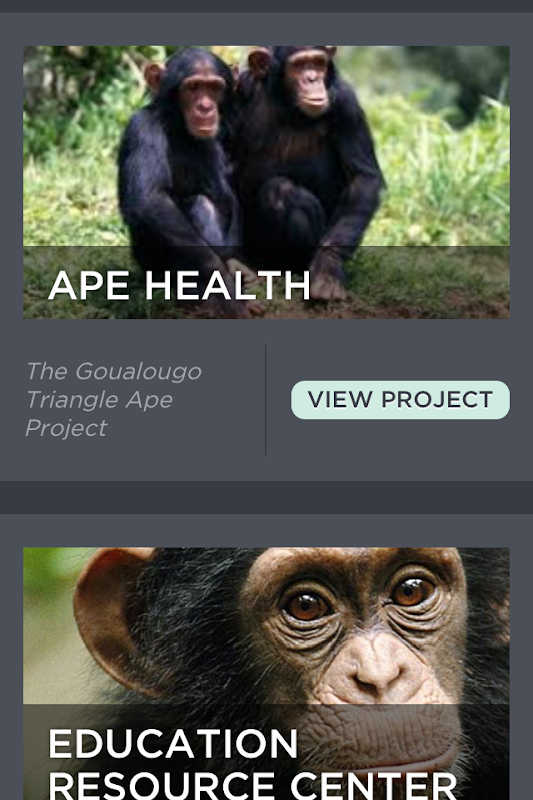Click the dark strip above Ape Health card

coord(266,6)
